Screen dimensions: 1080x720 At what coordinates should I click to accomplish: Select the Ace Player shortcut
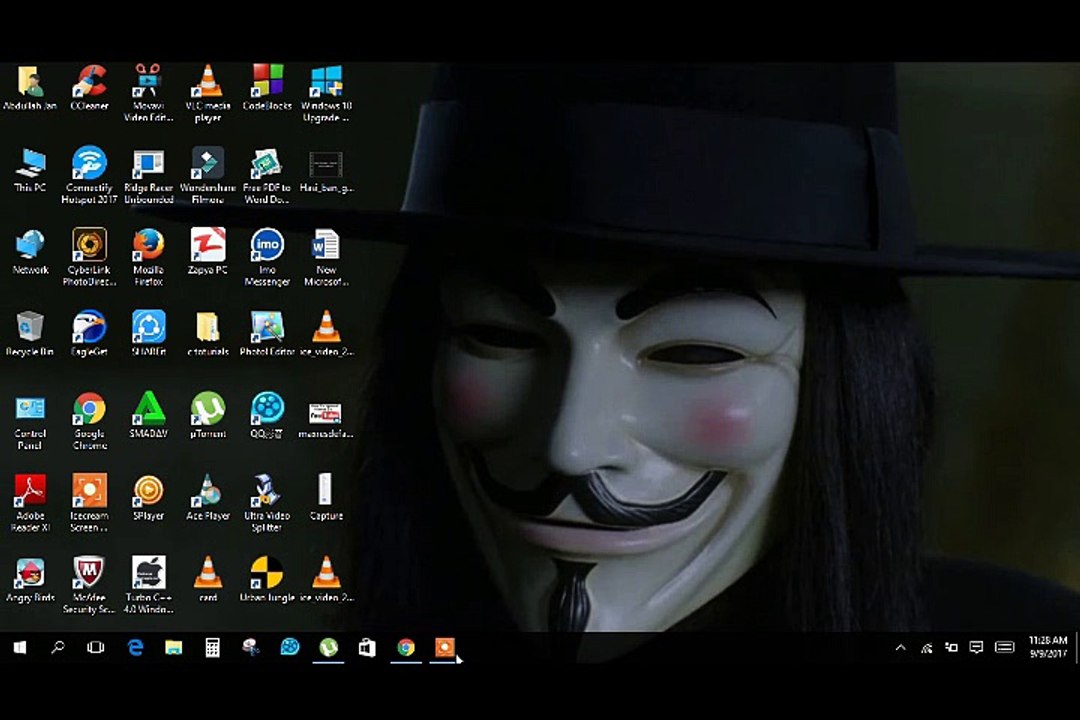[x=207, y=497]
